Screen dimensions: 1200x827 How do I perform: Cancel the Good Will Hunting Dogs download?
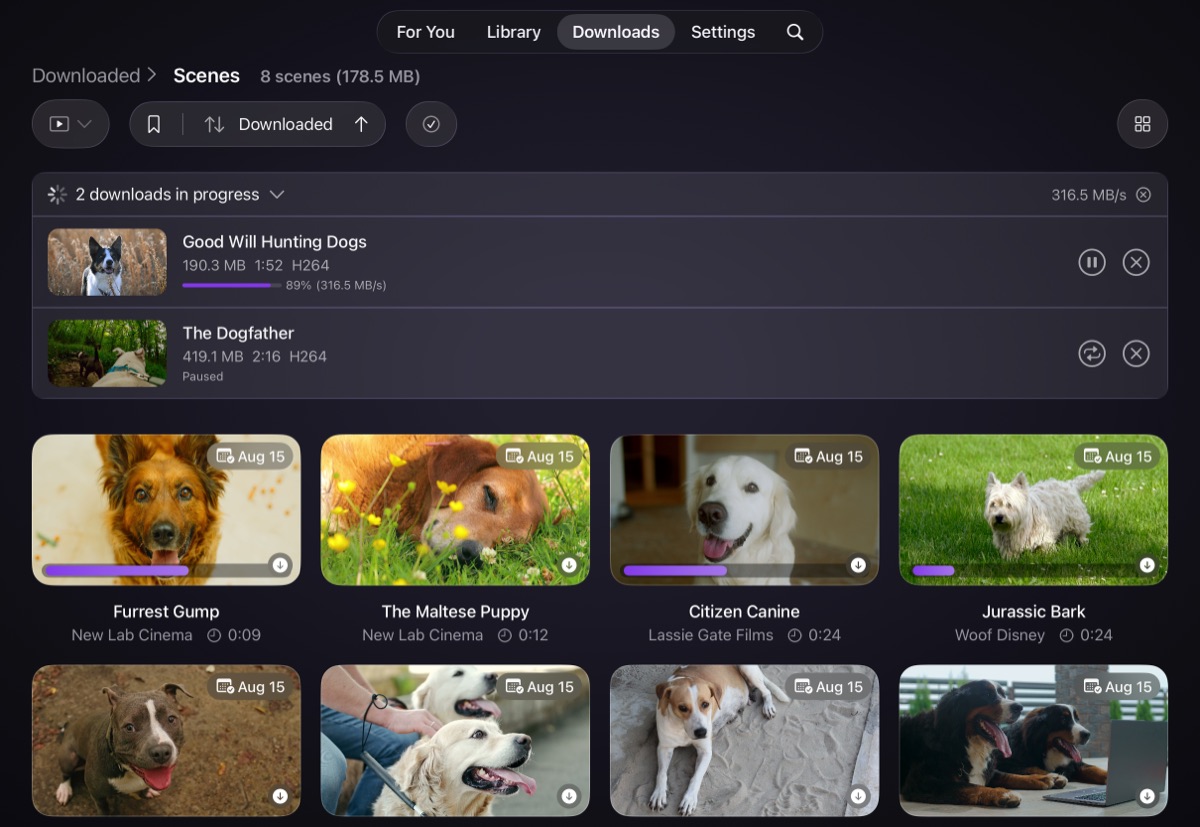[x=1136, y=262]
